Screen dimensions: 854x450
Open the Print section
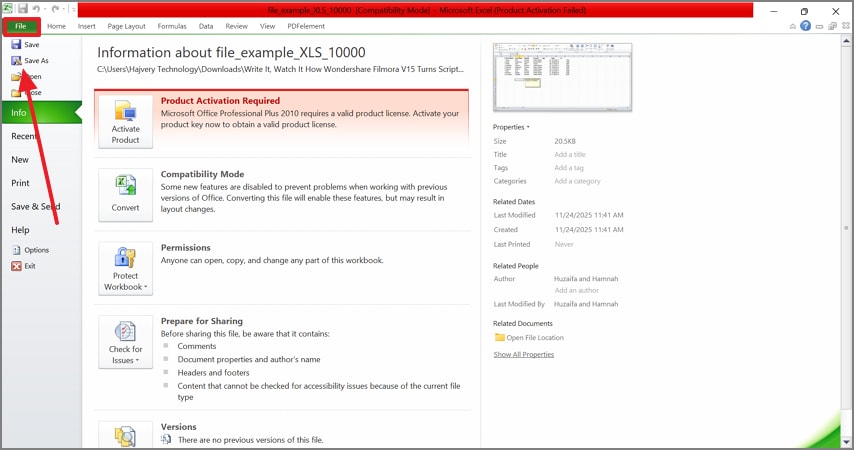point(20,183)
